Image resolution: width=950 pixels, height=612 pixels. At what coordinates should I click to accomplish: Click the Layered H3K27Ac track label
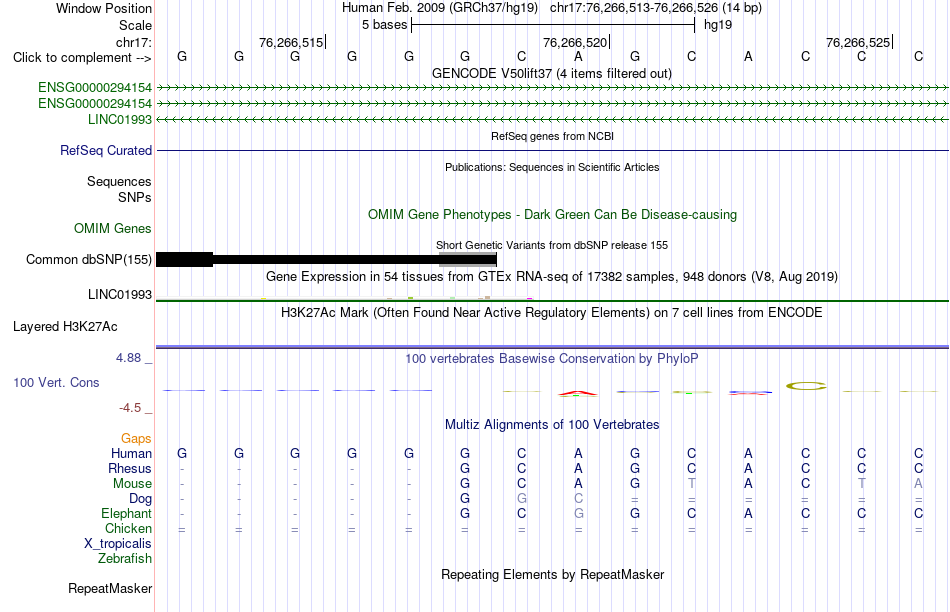pos(65,327)
